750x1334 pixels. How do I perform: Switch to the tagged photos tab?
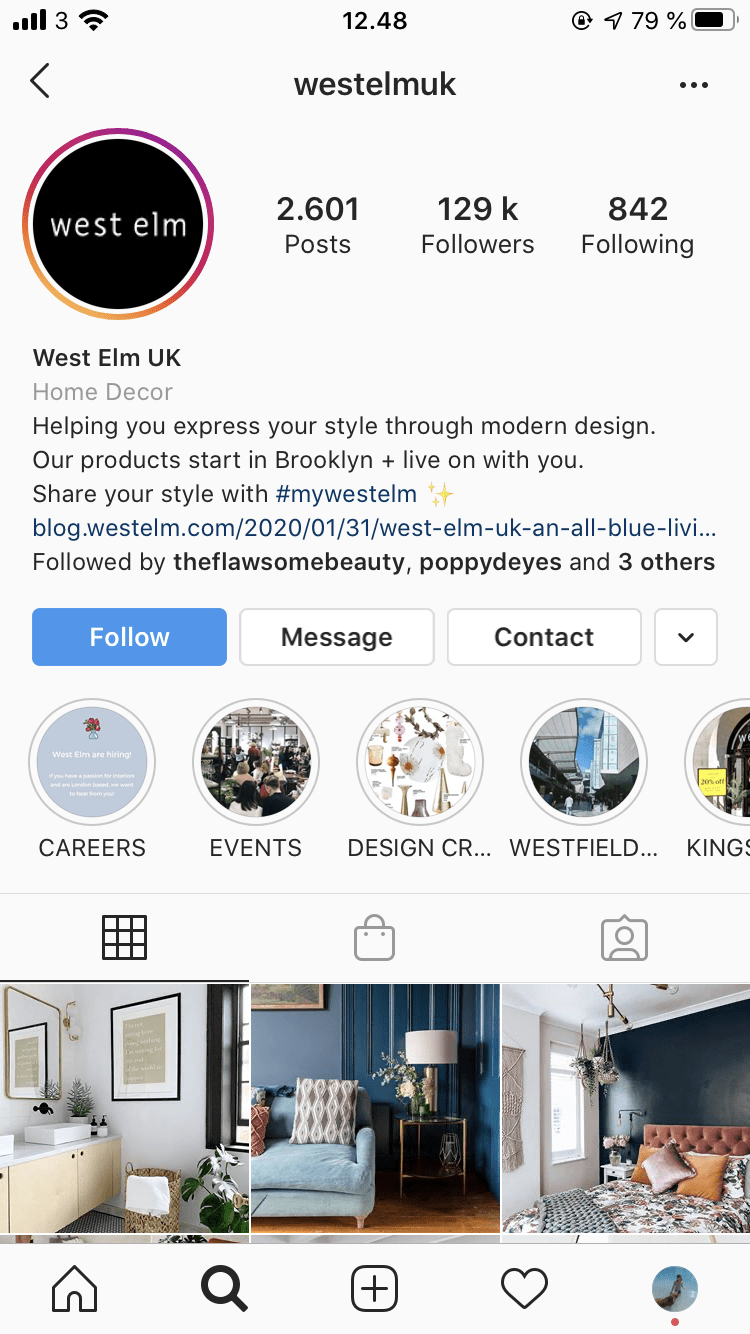point(625,938)
